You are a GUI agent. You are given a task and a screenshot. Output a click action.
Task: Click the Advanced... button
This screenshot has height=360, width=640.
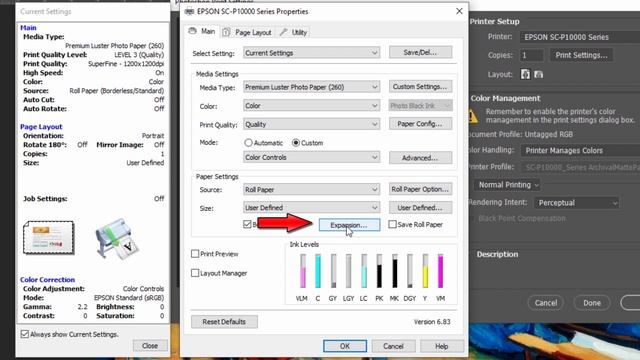420,158
